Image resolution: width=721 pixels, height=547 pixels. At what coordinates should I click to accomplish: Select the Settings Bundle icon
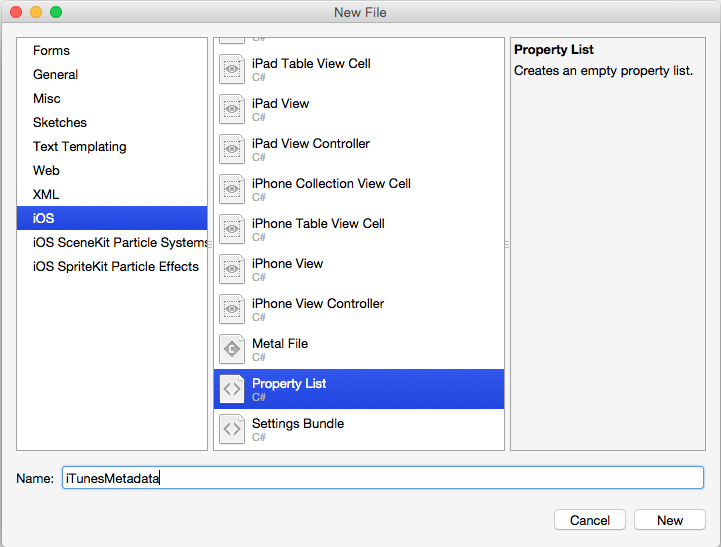click(x=232, y=429)
